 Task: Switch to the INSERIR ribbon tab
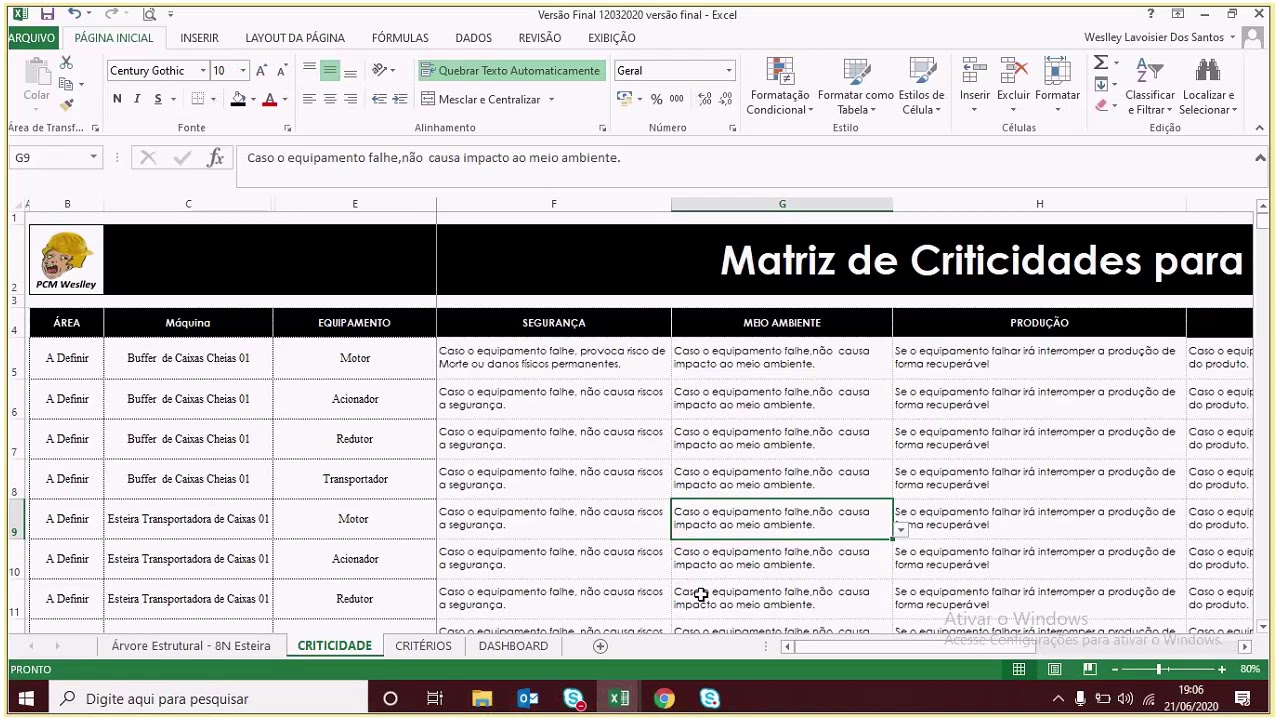point(199,38)
